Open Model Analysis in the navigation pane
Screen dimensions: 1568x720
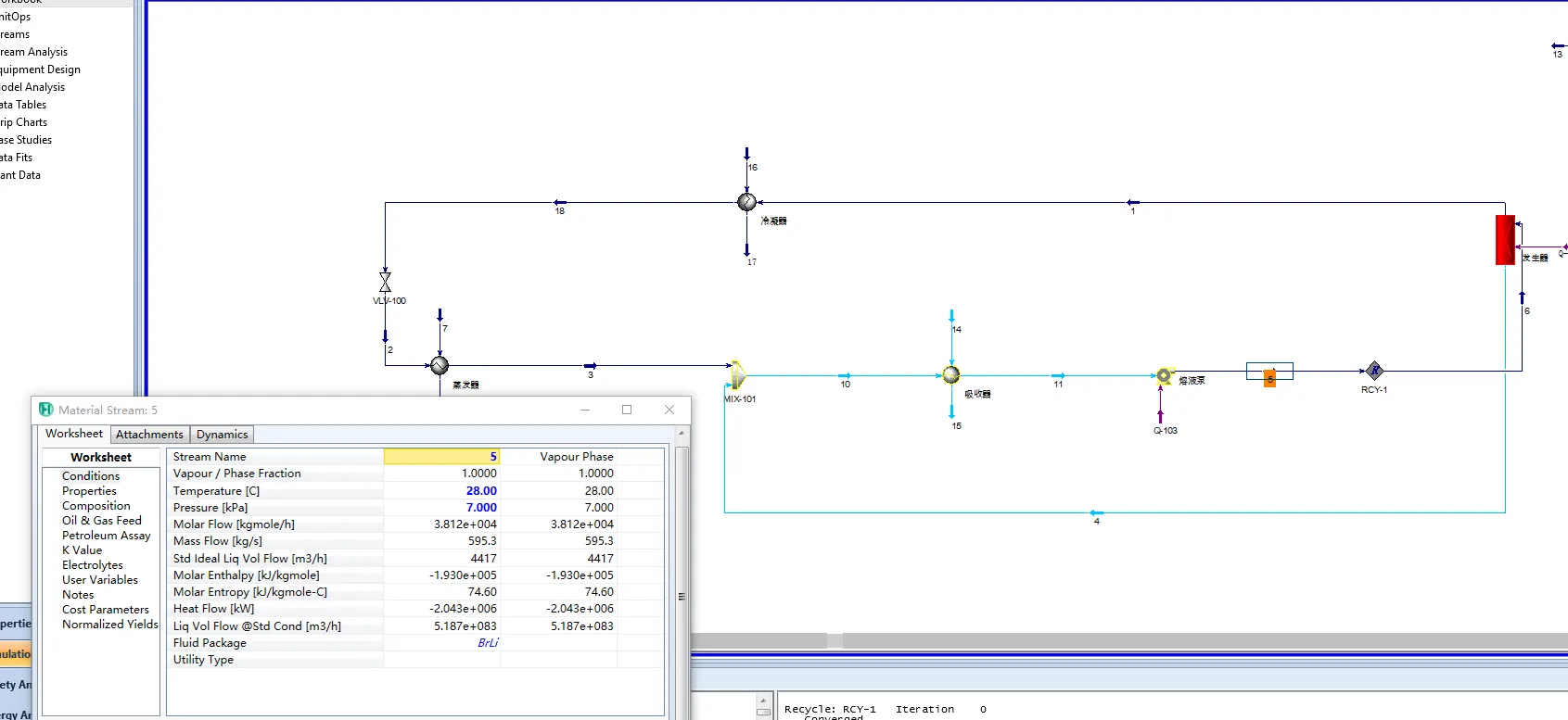click(x=32, y=87)
